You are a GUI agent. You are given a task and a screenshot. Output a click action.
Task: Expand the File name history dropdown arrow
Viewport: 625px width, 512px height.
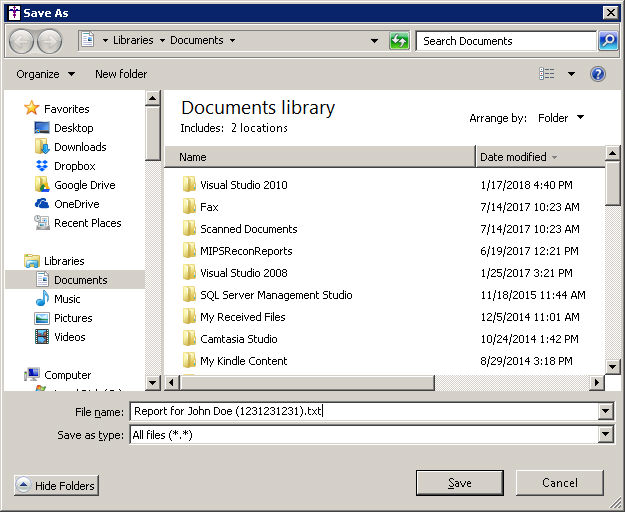[605, 411]
